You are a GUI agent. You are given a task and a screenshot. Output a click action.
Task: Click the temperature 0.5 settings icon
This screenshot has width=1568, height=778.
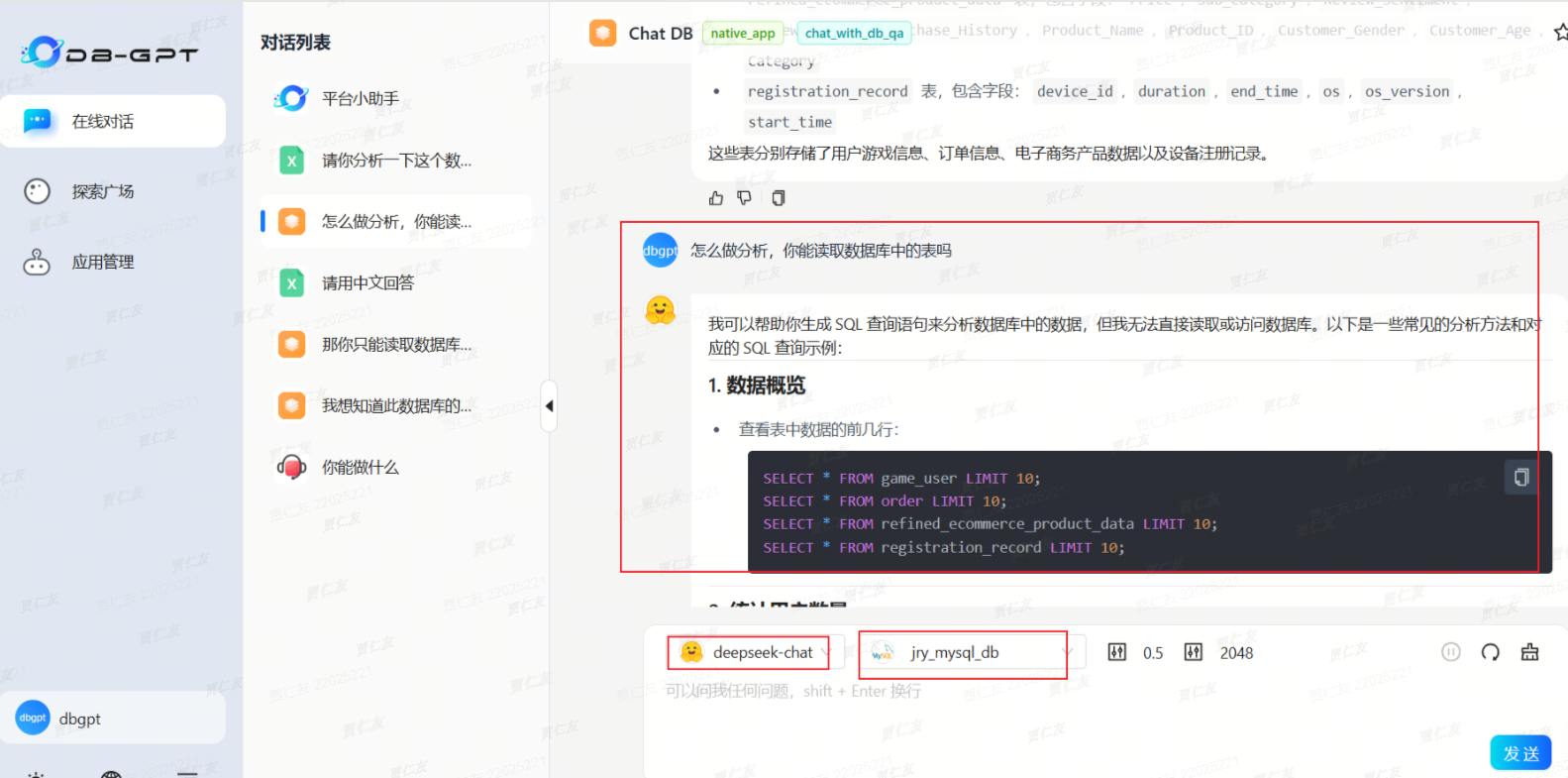pyautogui.click(x=1117, y=652)
